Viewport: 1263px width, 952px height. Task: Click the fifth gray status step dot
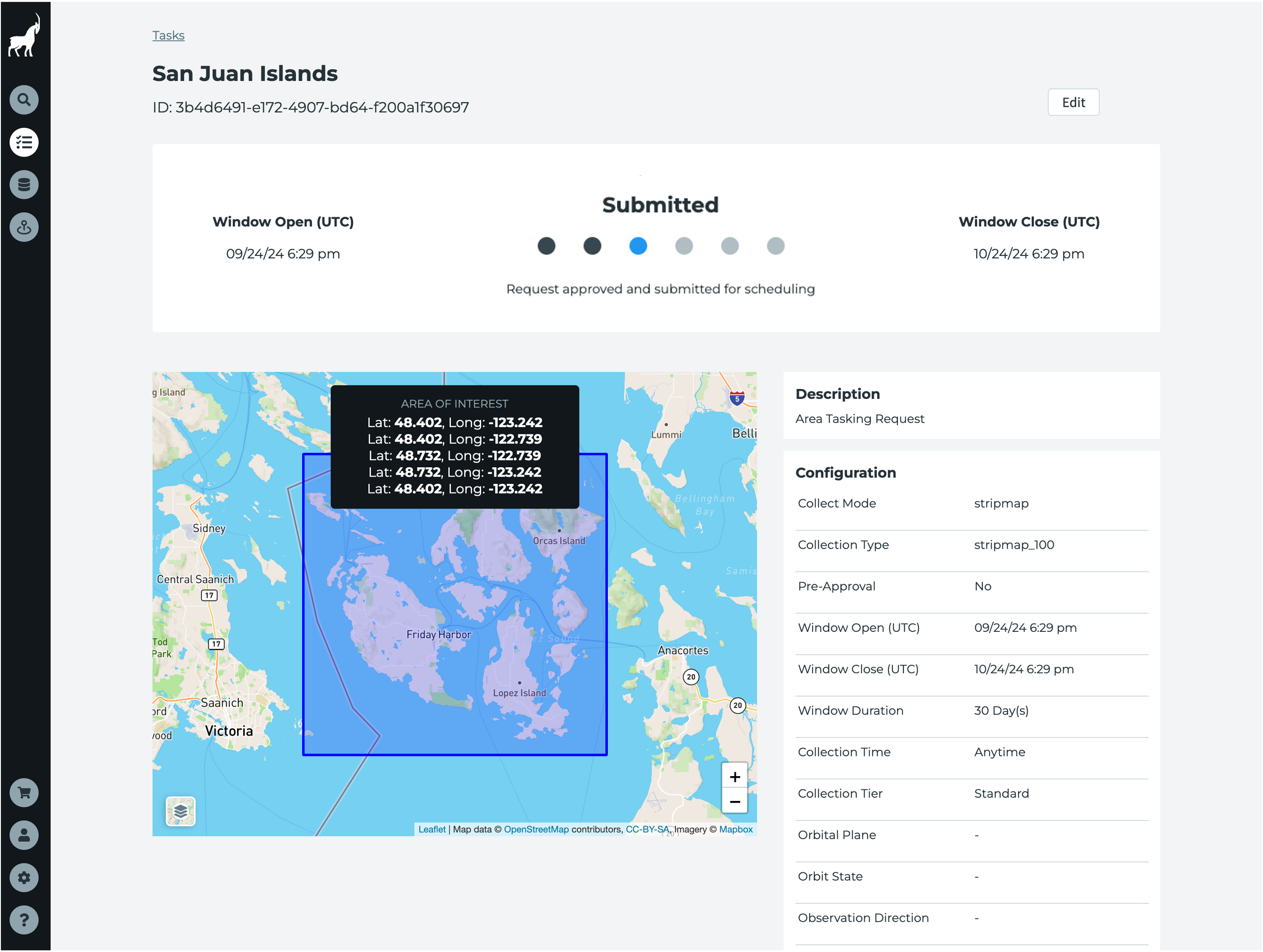point(730,246)
